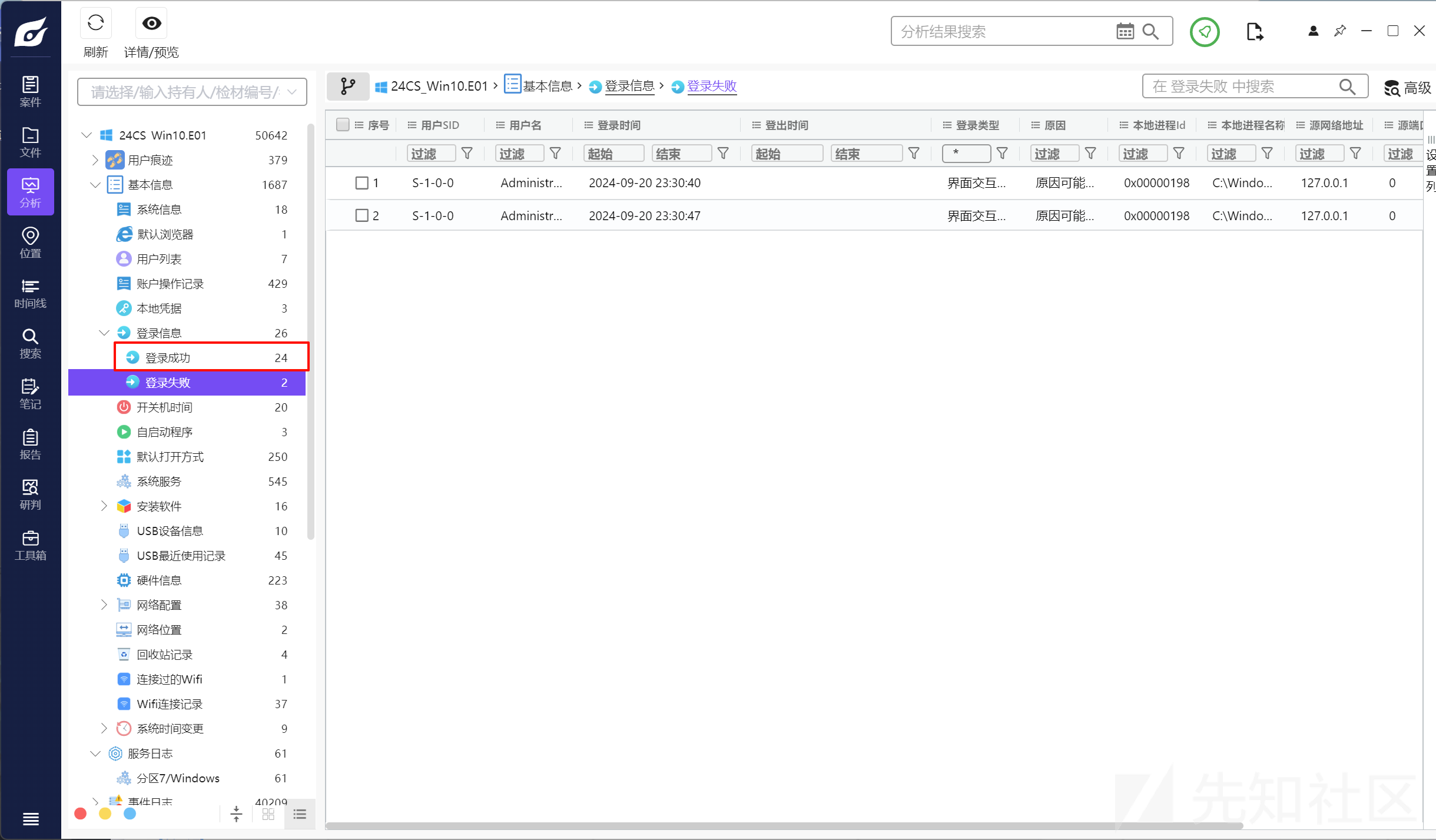Click the 登录信息 breadcrumb link

(629, 87)
